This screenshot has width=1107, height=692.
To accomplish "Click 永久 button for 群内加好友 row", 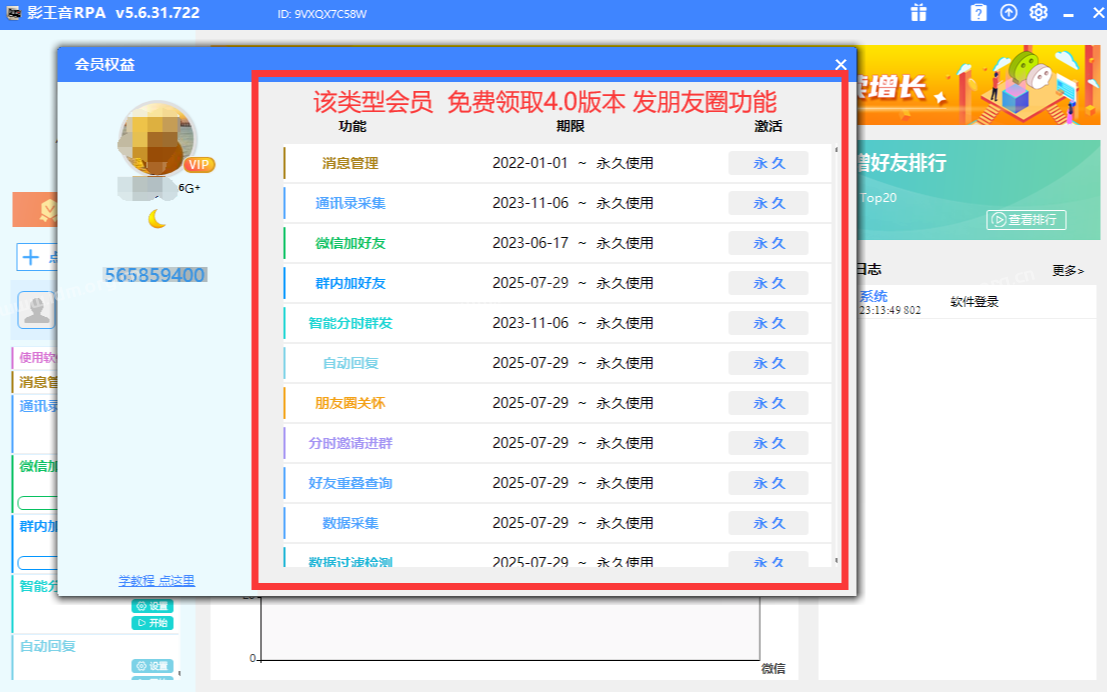I will click(x=768, y=283).
